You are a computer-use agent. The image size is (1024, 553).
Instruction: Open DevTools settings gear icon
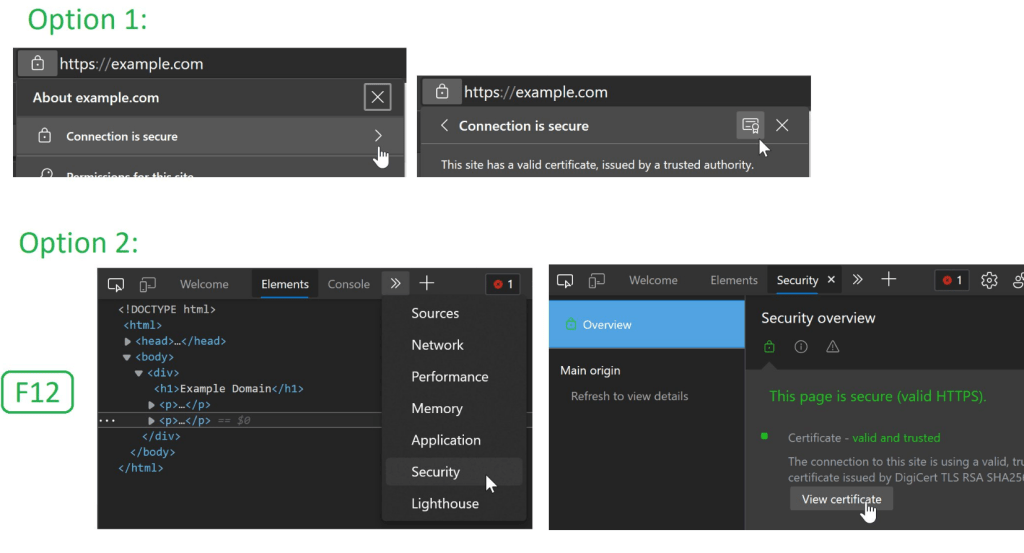[x=989, y=281]
